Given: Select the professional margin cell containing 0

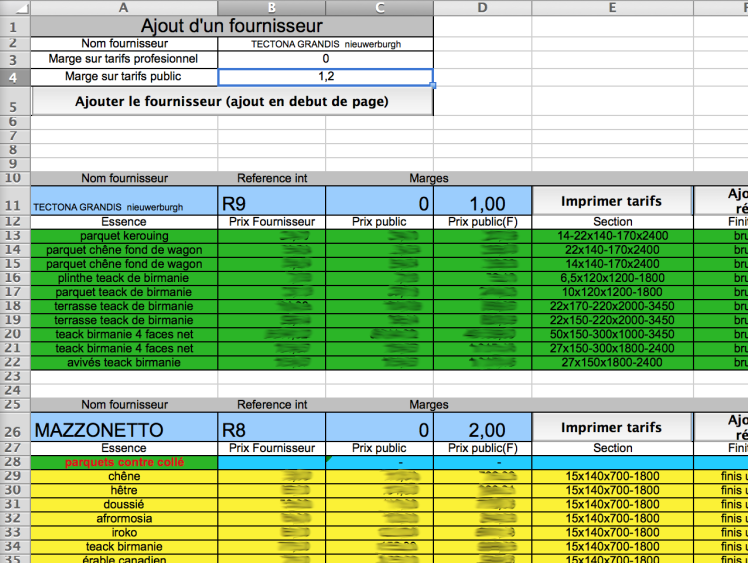Looking at the screenshot, I should click(x=325, y=59).
